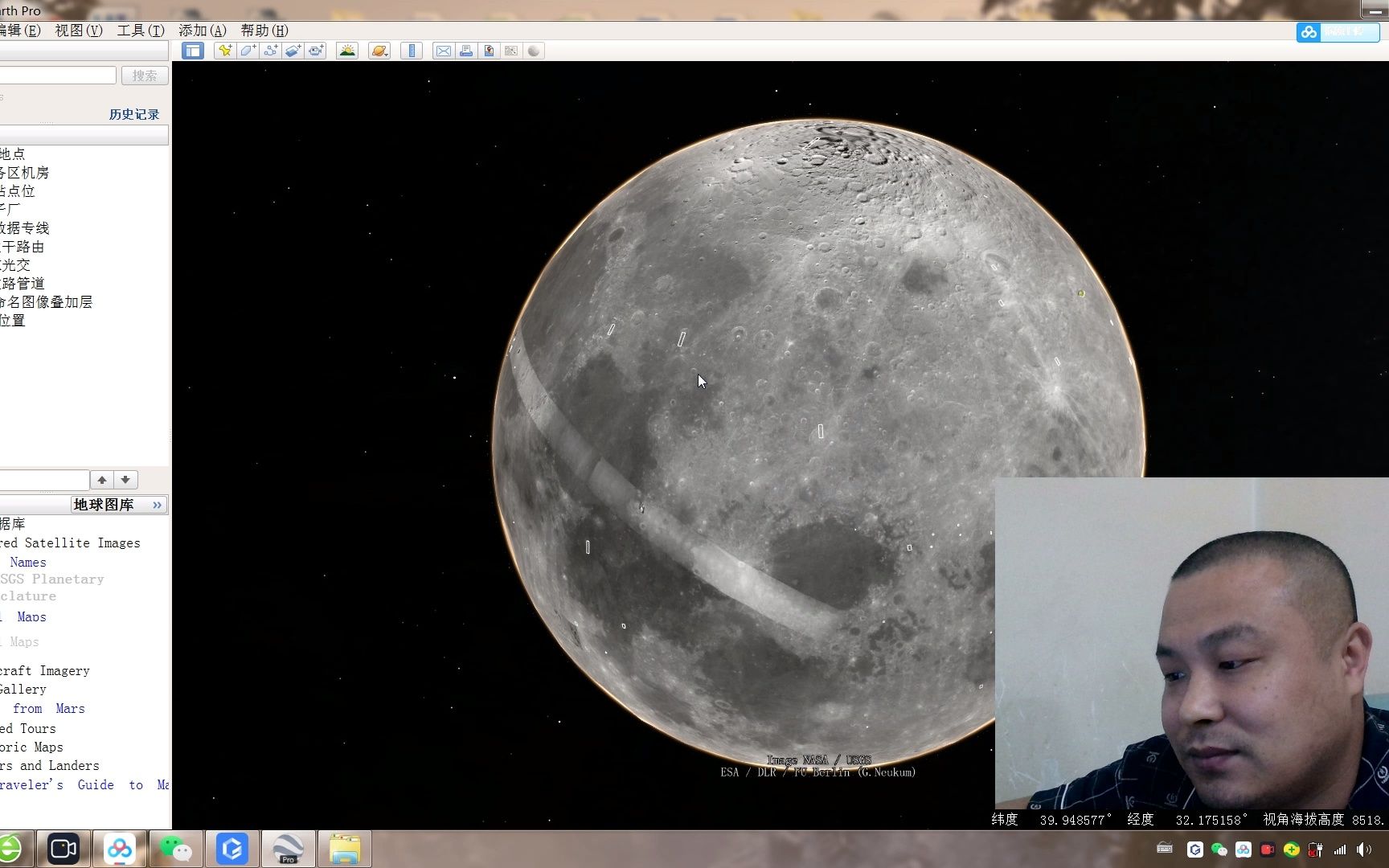Select the 干路由 places item
1389x868 pixels.
tap(23, 247)
